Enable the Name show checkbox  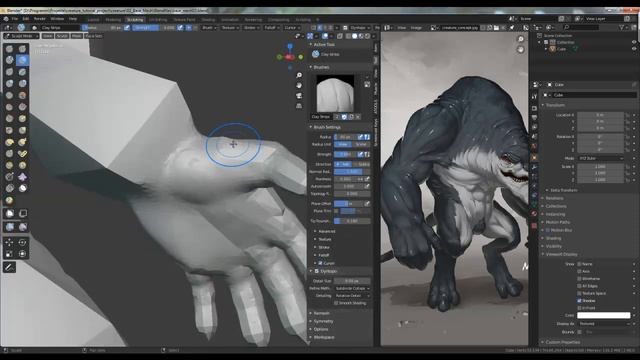click(x=579, y=264)
